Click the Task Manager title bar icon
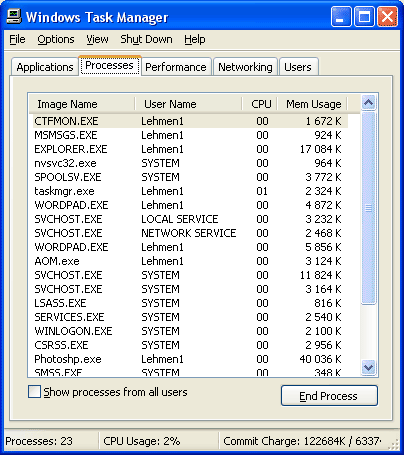 [14, 17]
